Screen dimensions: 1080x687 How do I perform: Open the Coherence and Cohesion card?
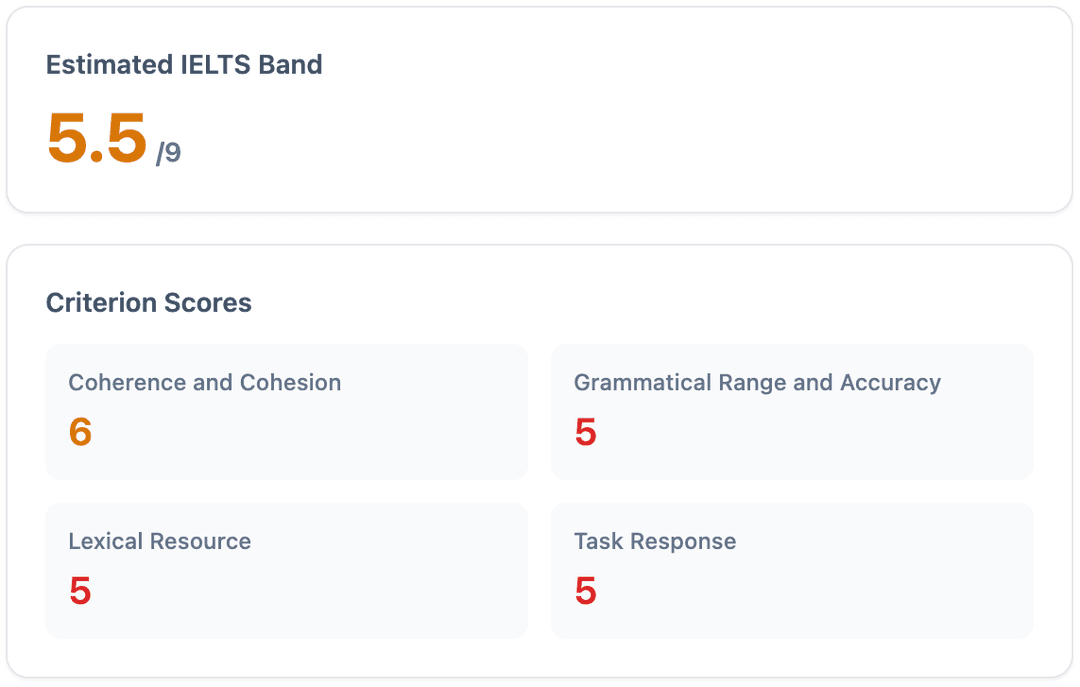287,412
